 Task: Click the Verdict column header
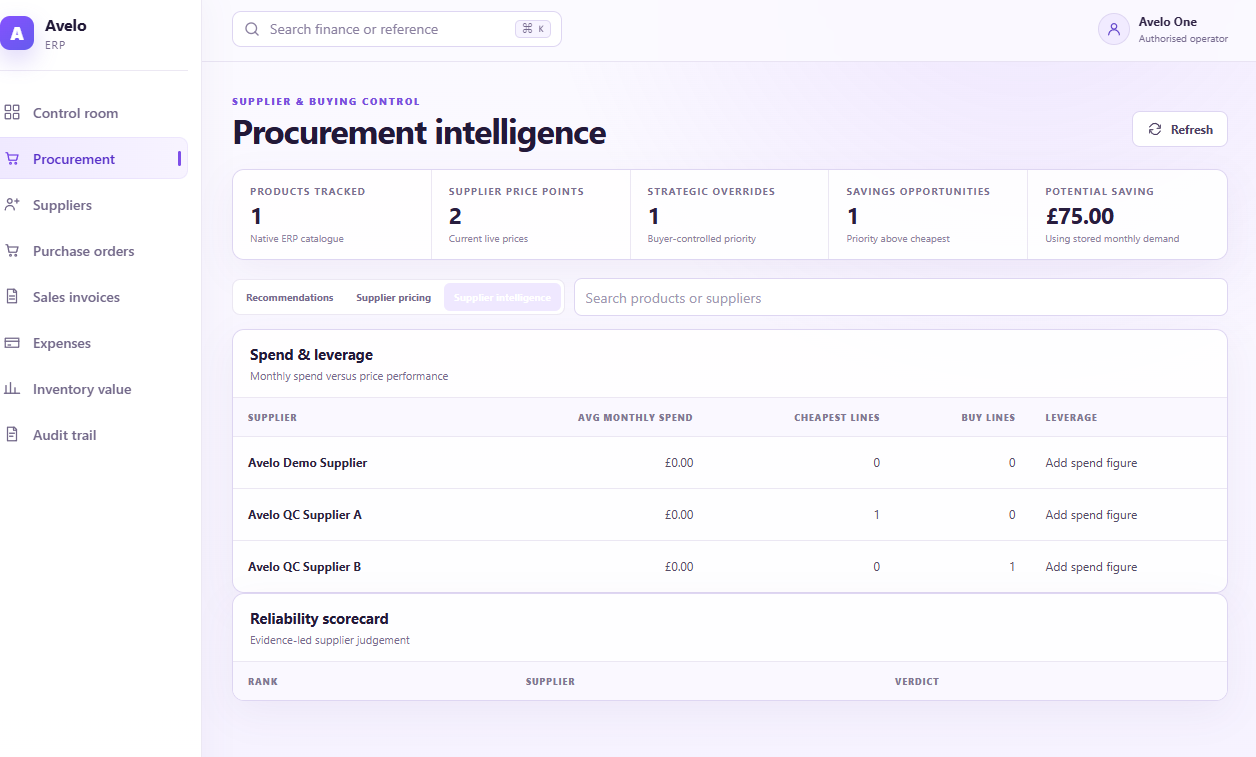click(917, 681)
